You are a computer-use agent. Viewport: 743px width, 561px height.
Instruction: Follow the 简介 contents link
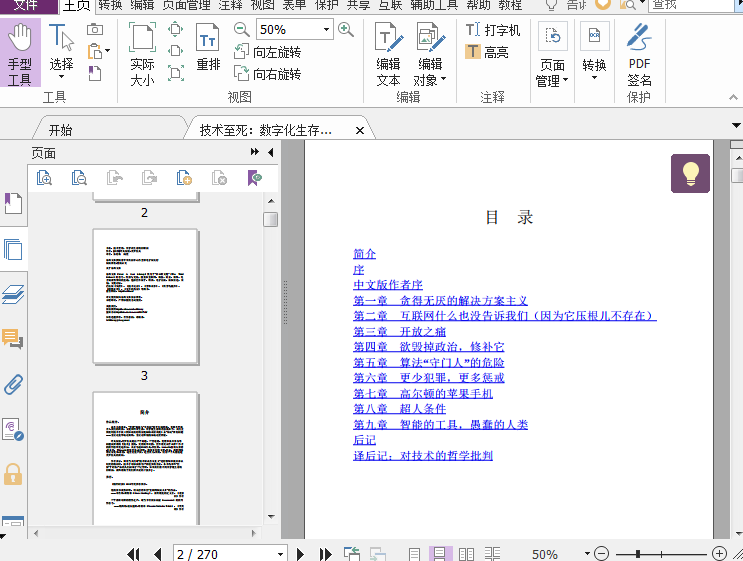pos(364,254)
